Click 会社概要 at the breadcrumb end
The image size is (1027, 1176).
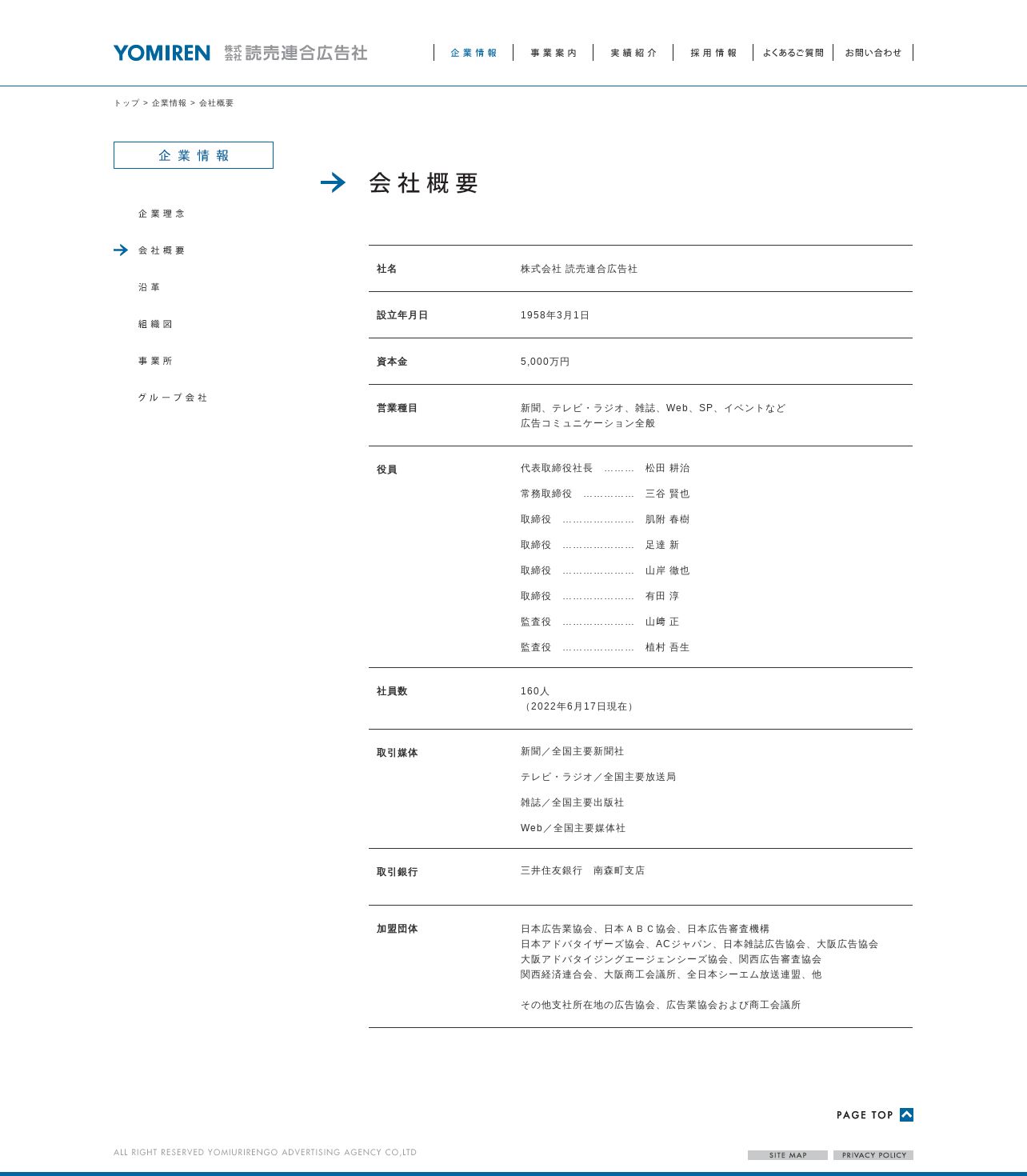[x=217, y=103]
